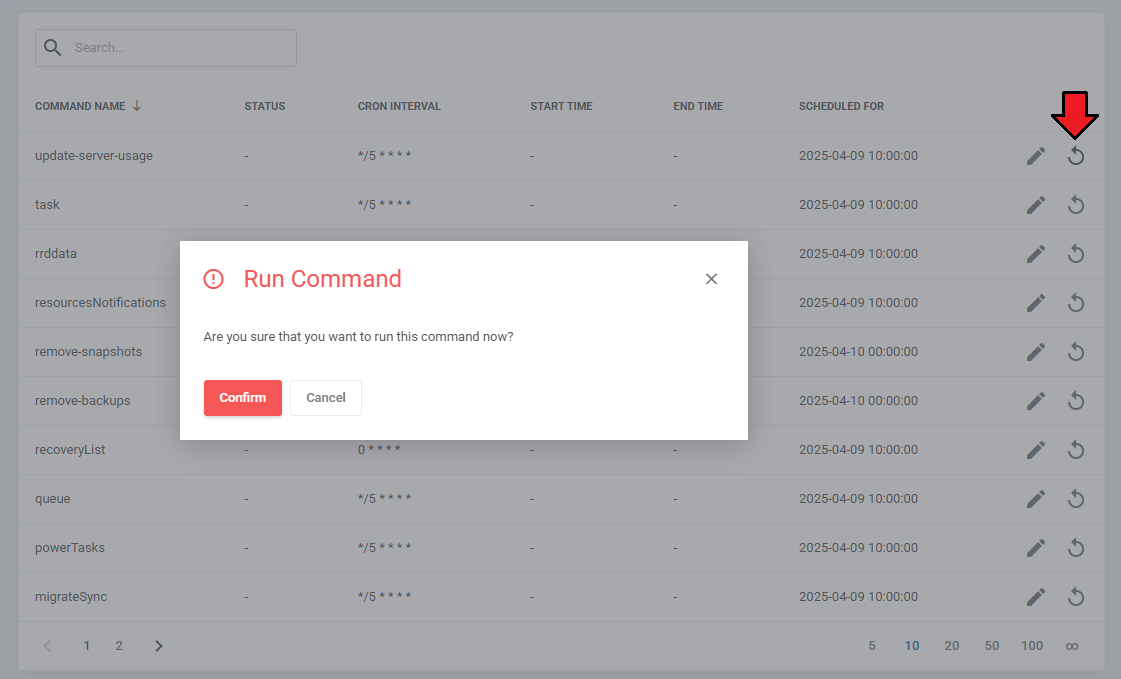
Task: Click recoveryList cron interval 0 * * * *
Action: tap(379, 450)
